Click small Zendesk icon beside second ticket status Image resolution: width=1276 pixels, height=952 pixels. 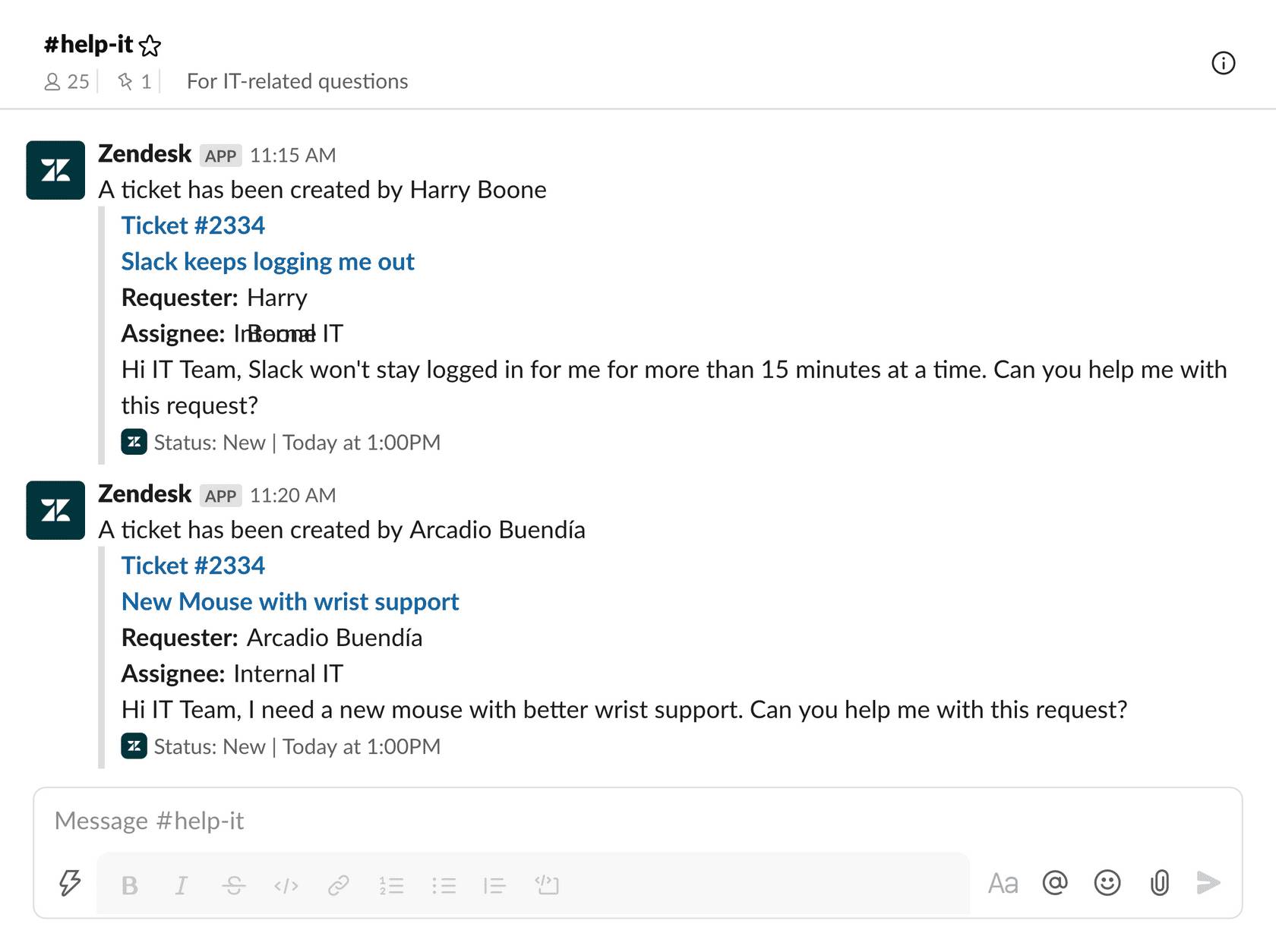tap(134, 746)
